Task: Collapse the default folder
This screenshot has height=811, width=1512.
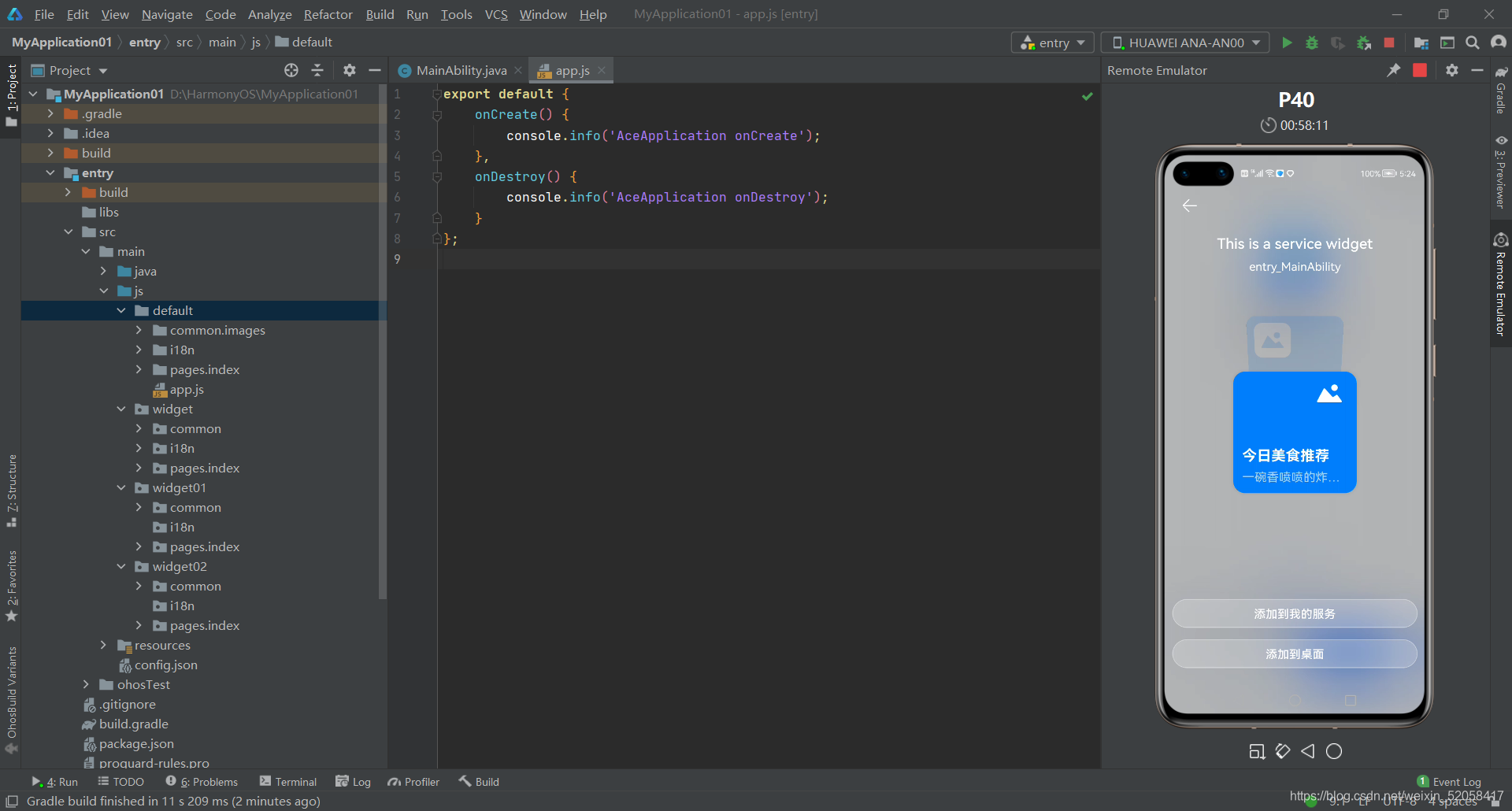Action: click(121, 310)
